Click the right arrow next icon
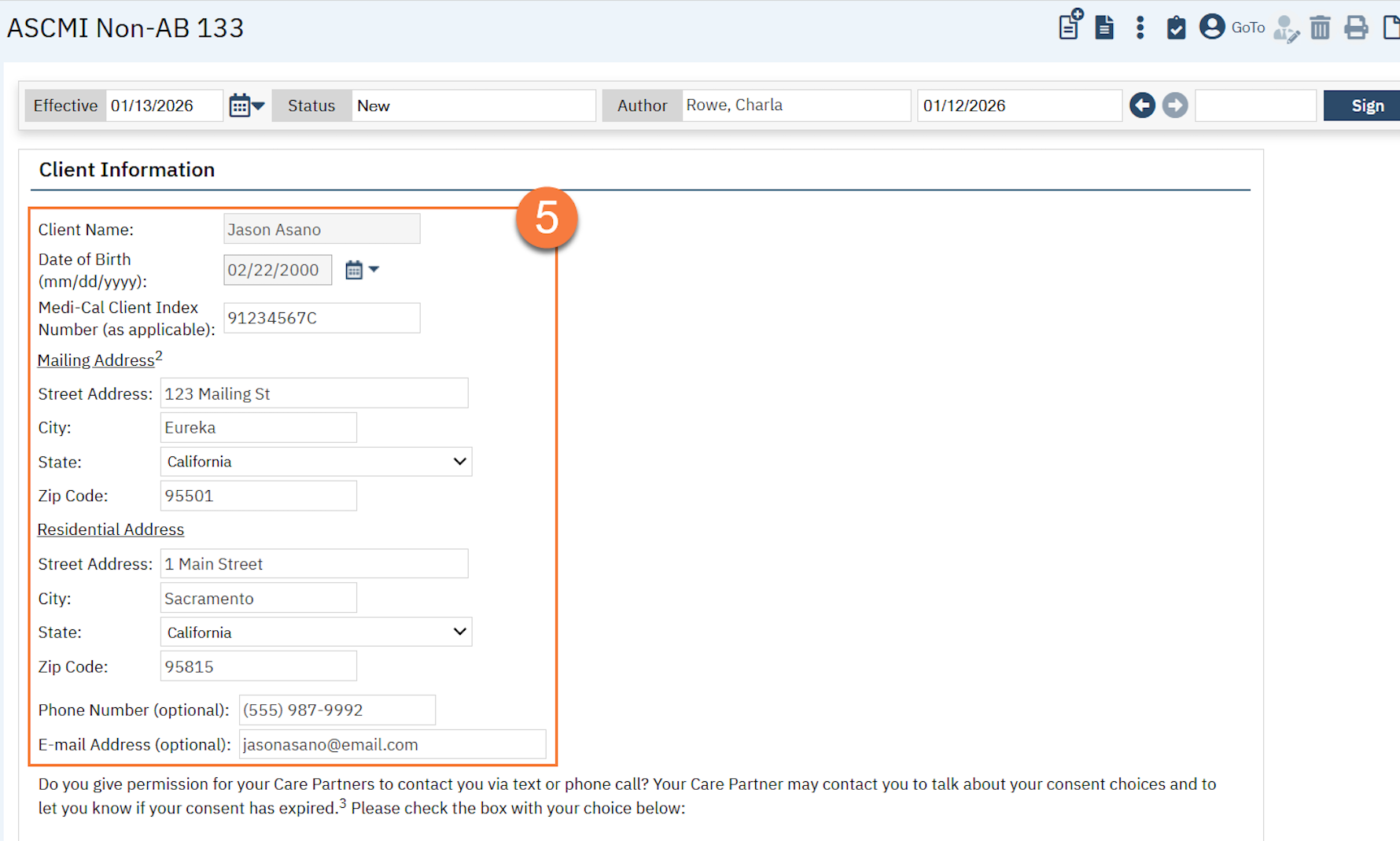This screenshot has width=1400, height=841. tap(1175, 105)
